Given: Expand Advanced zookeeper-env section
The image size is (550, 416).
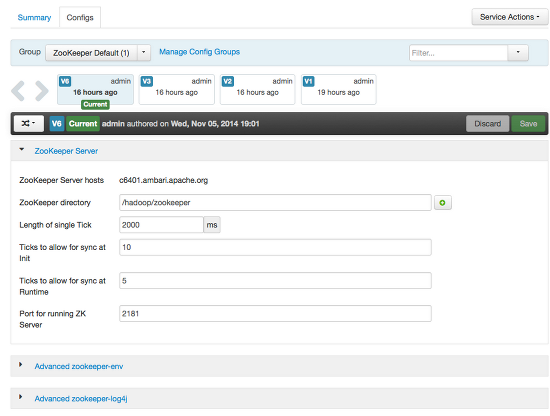Looking at the screenshot, I should 79,366.
